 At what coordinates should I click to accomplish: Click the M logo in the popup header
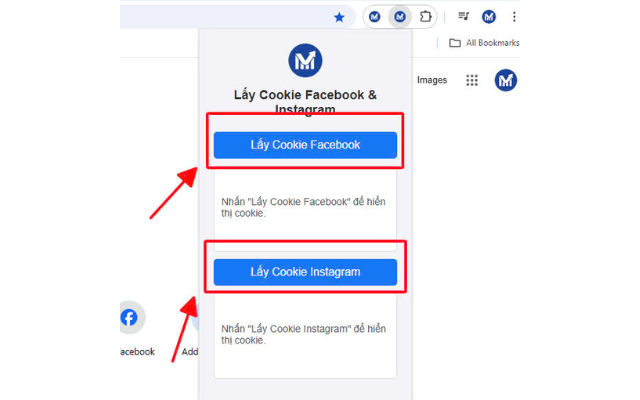(305, 60)
